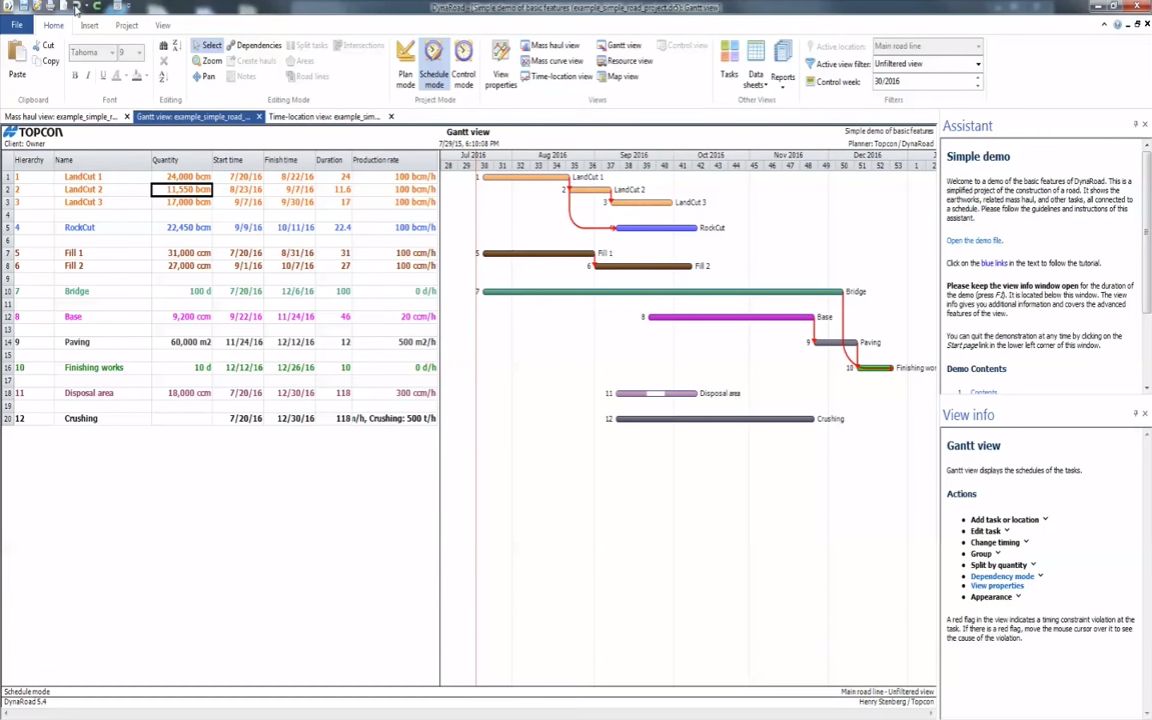
Task: Open Gantt view from ribbon
Action: [x=619, y=46]
